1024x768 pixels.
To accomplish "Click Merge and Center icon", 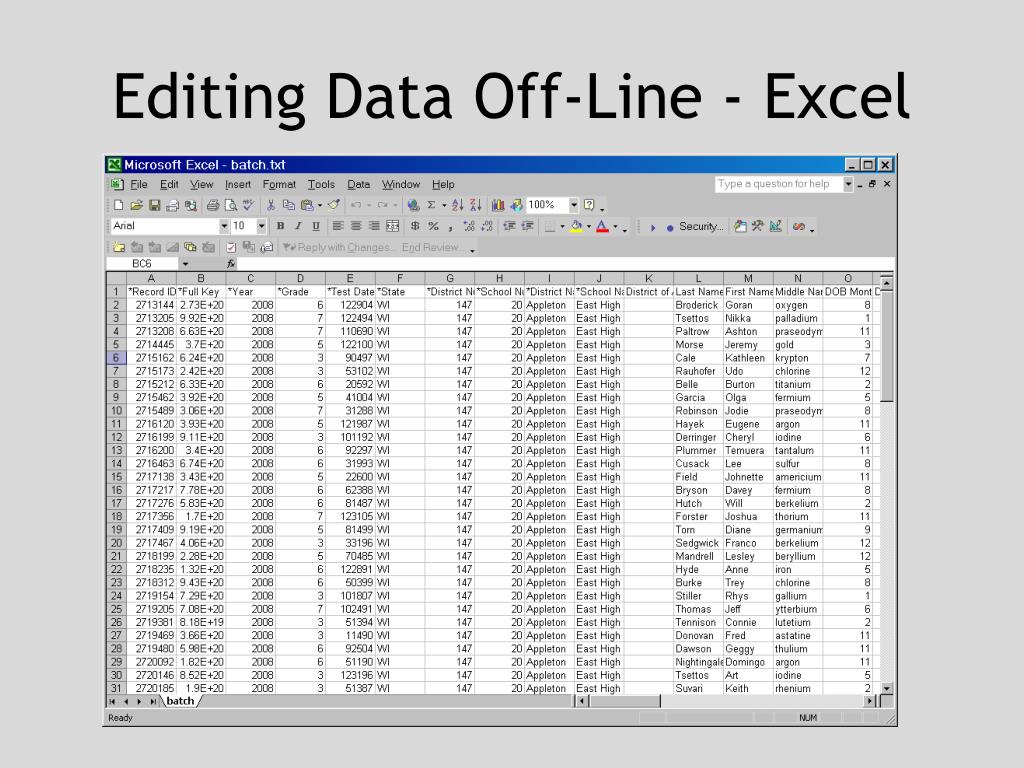I will click(x=392, y=227).
